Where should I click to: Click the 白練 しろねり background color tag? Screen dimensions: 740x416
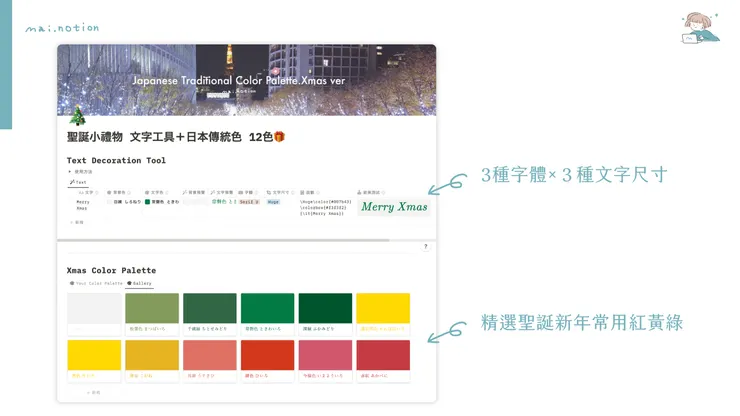coord(124,202)
